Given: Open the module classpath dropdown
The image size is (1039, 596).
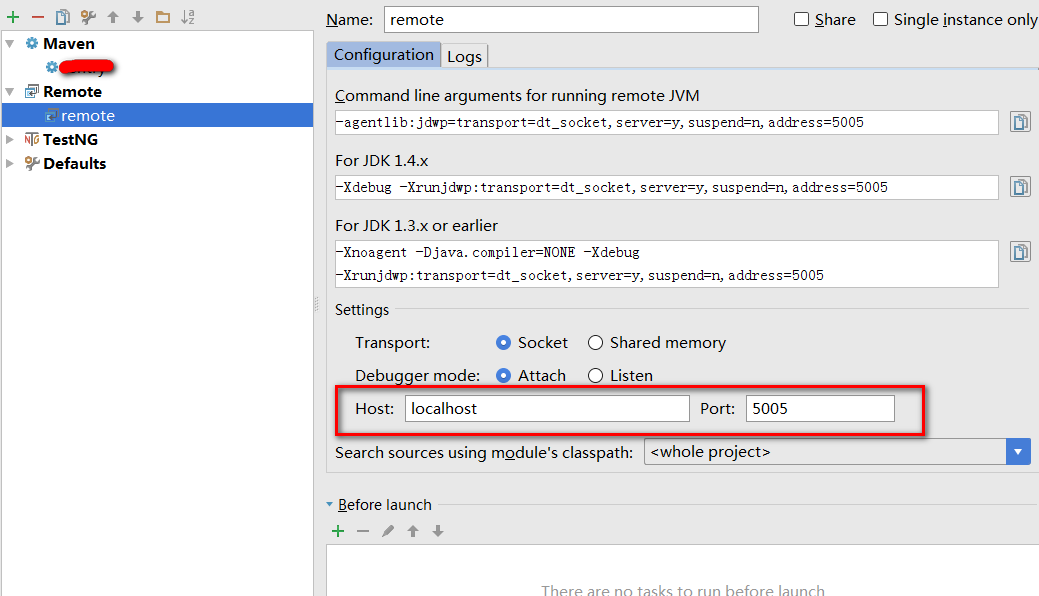Looking at the screenshot, I should (1018, 452).
